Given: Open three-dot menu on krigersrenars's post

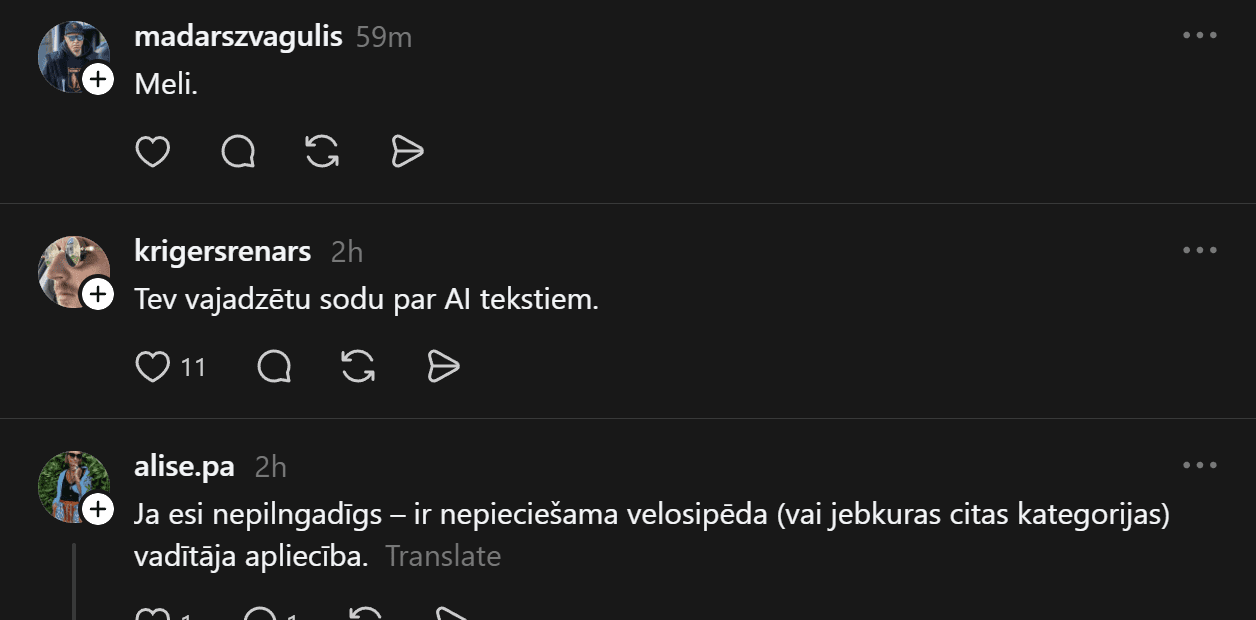Looking at the screenshot, I should (x=1199, y=250).
